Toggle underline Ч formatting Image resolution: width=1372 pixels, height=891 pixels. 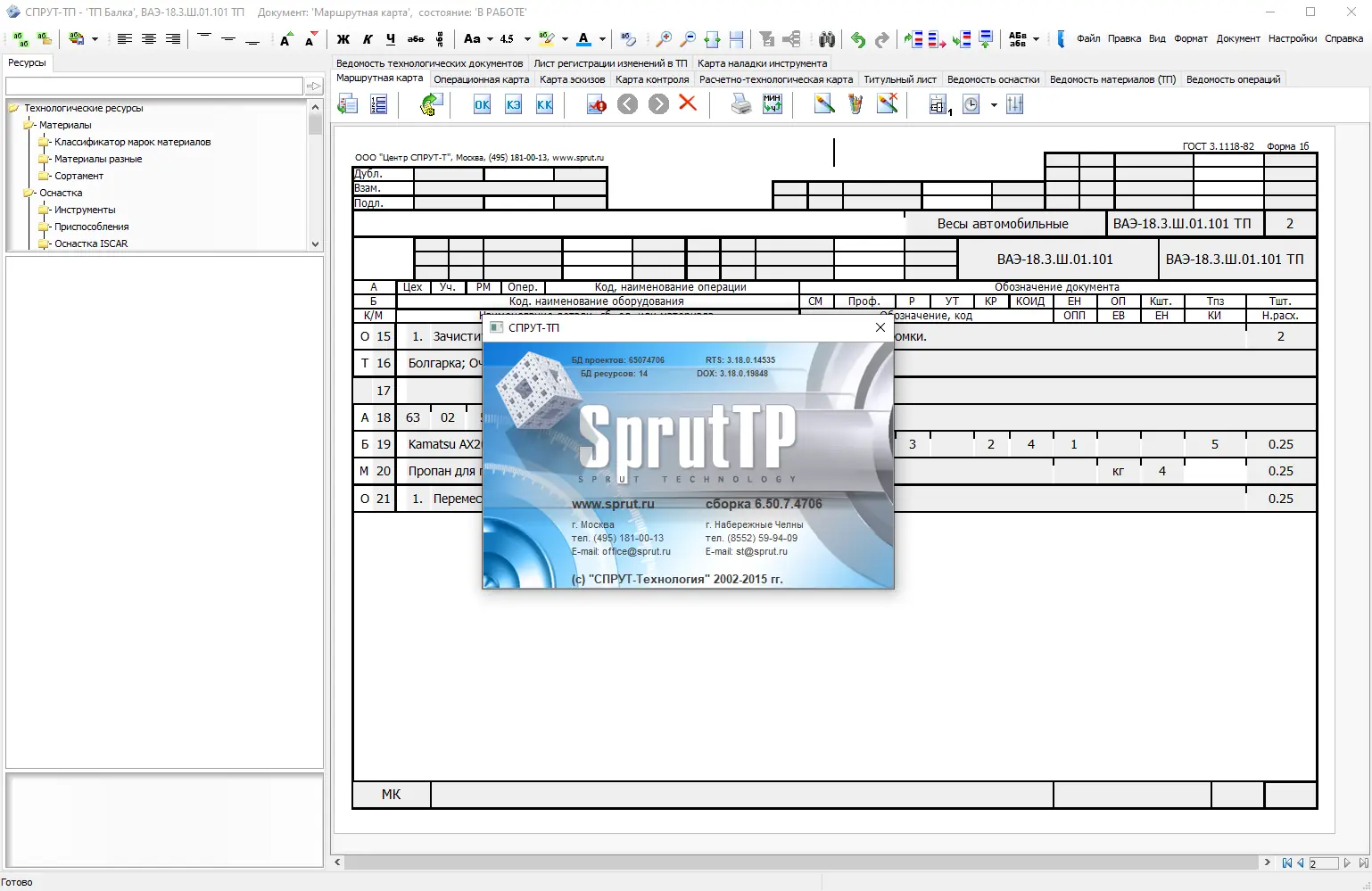click(391, 39)
